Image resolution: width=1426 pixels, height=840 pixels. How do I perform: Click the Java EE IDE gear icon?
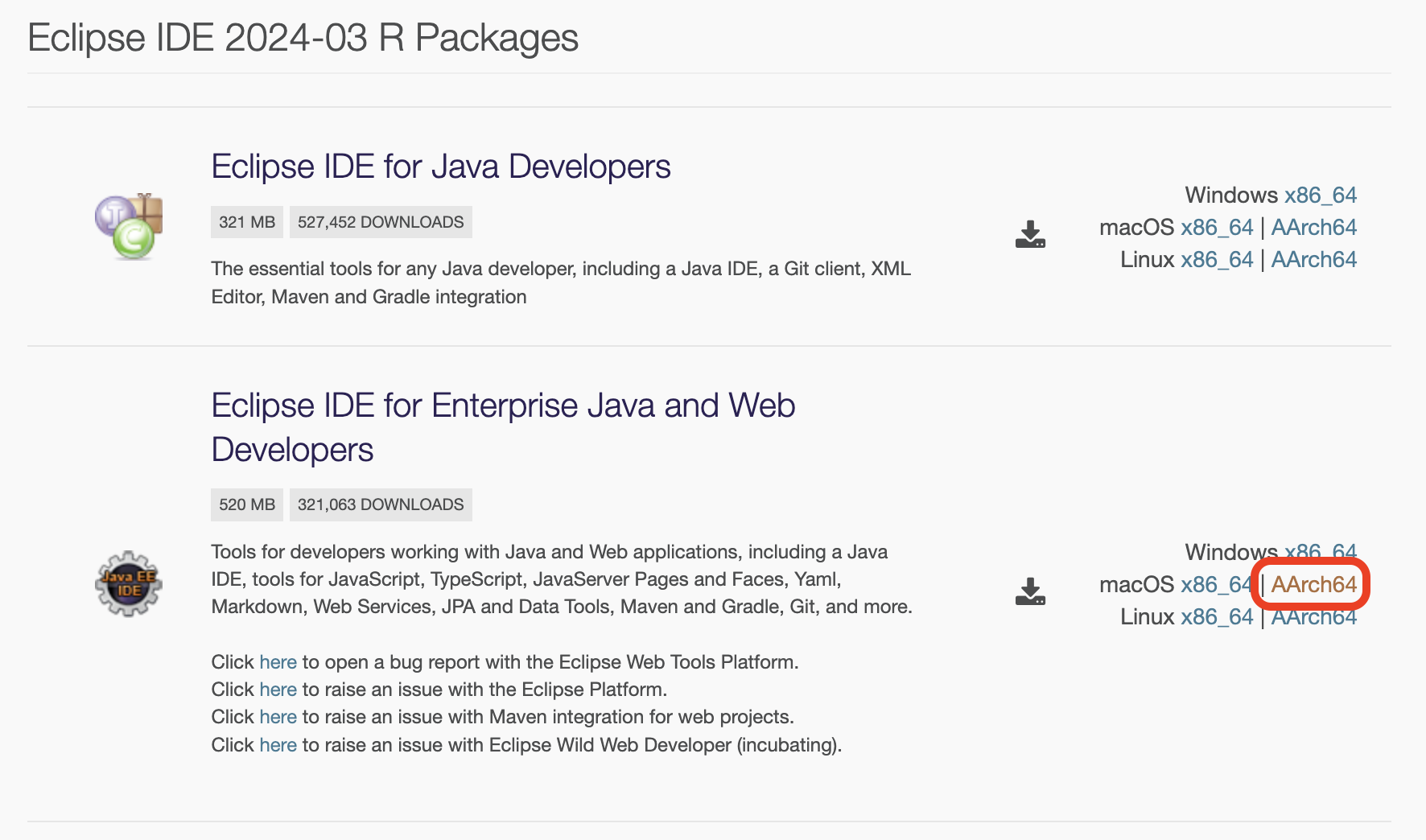tap(129, 584)
